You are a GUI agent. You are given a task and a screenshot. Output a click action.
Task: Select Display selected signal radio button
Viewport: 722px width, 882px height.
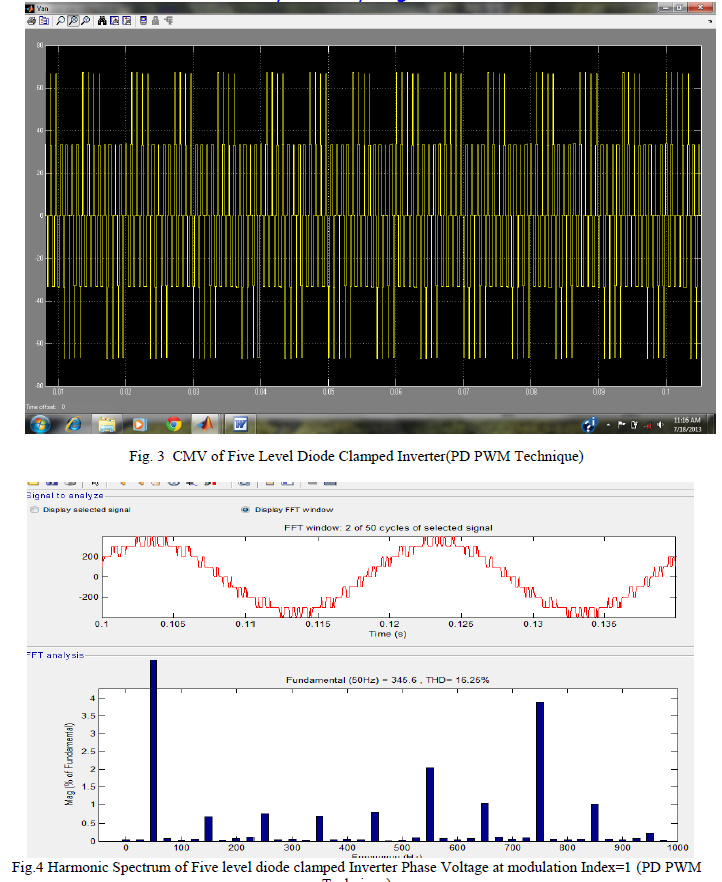tap(36, 510)
